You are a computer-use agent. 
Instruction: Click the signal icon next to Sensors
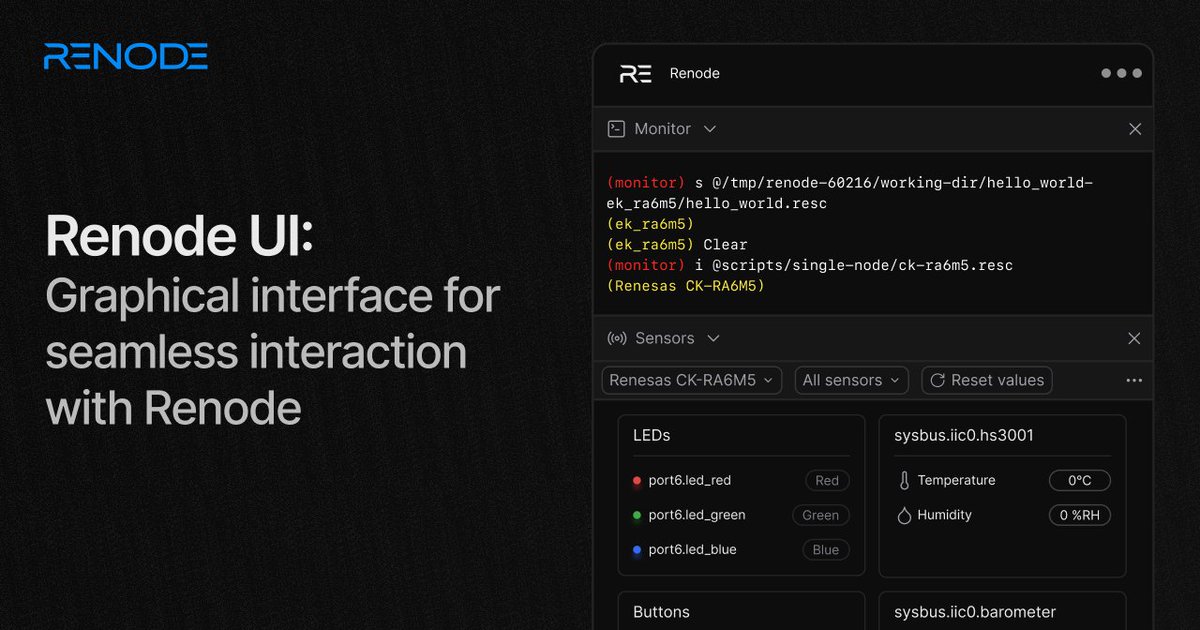(x=617, y=338)
